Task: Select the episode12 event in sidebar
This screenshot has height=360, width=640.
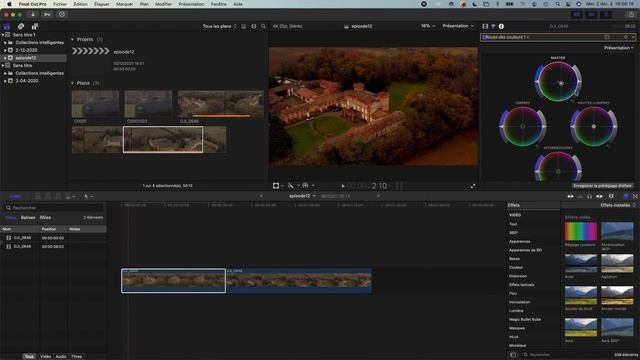Action: (x=33, y=58)
